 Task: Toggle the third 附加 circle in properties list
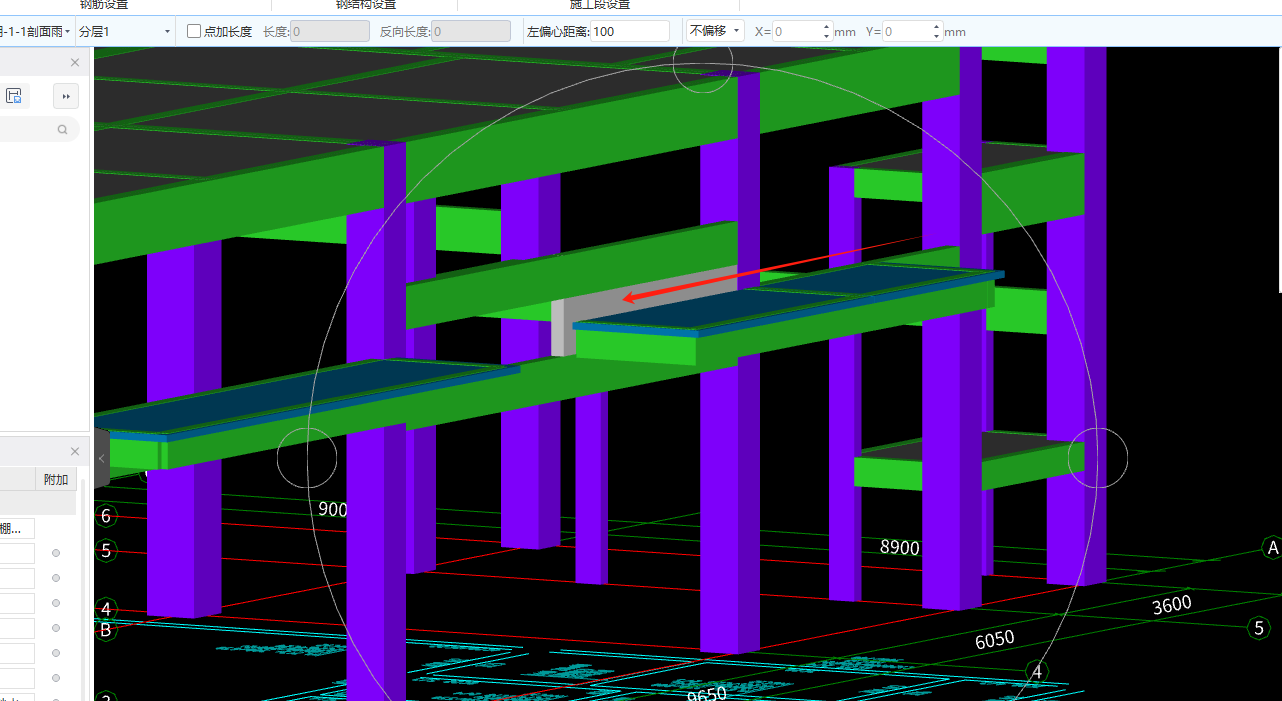tap(56, 603)
